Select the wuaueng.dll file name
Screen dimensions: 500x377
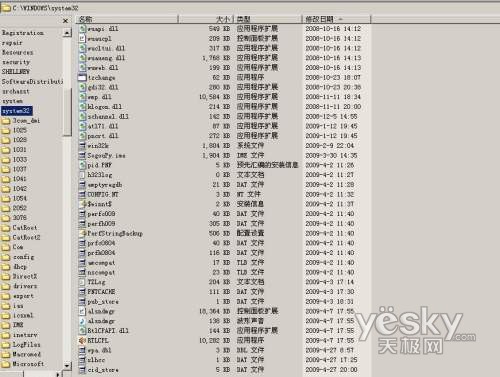tap(106, 58)
